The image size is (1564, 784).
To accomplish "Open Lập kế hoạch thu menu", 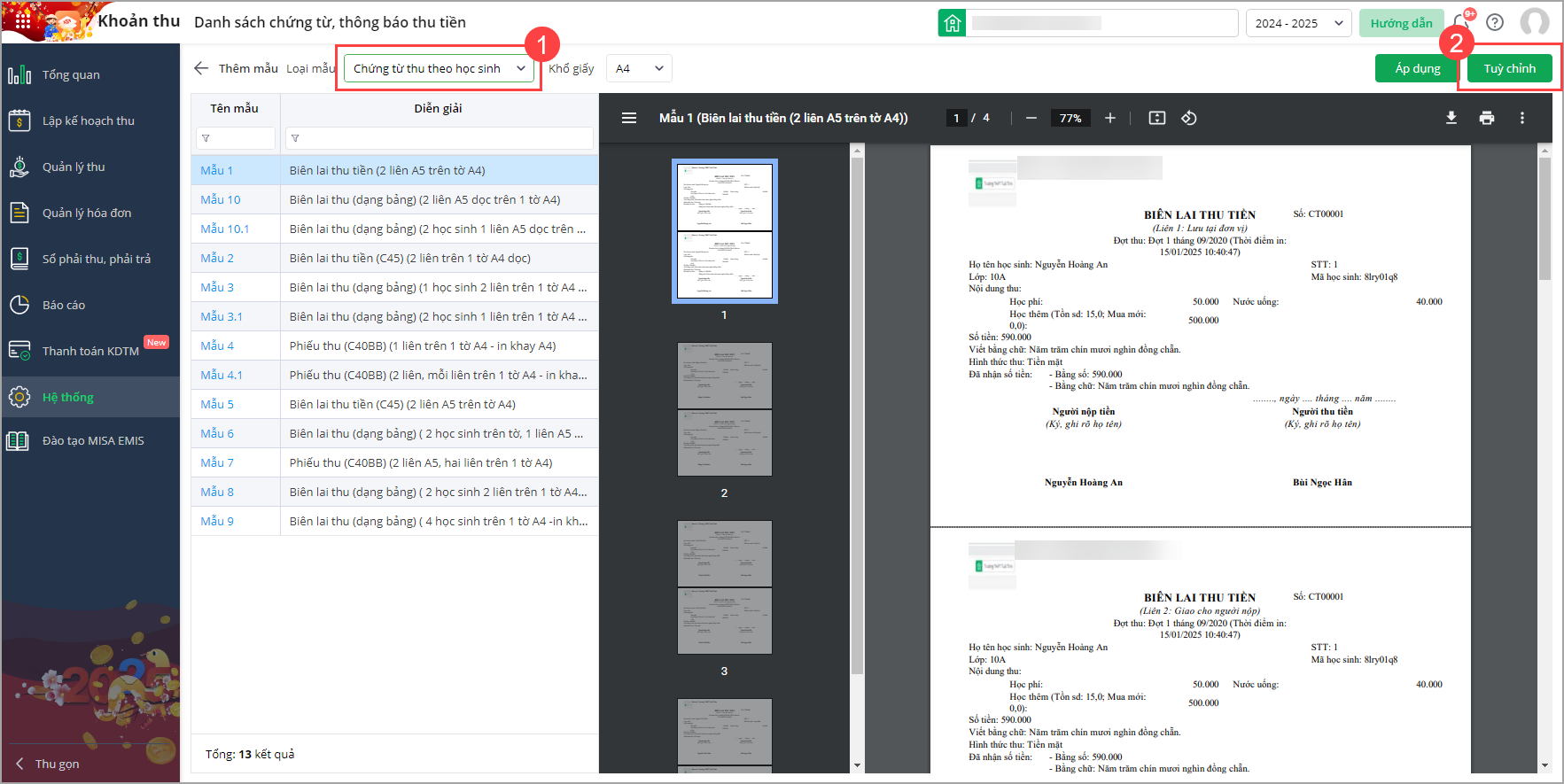I will 89,120.
